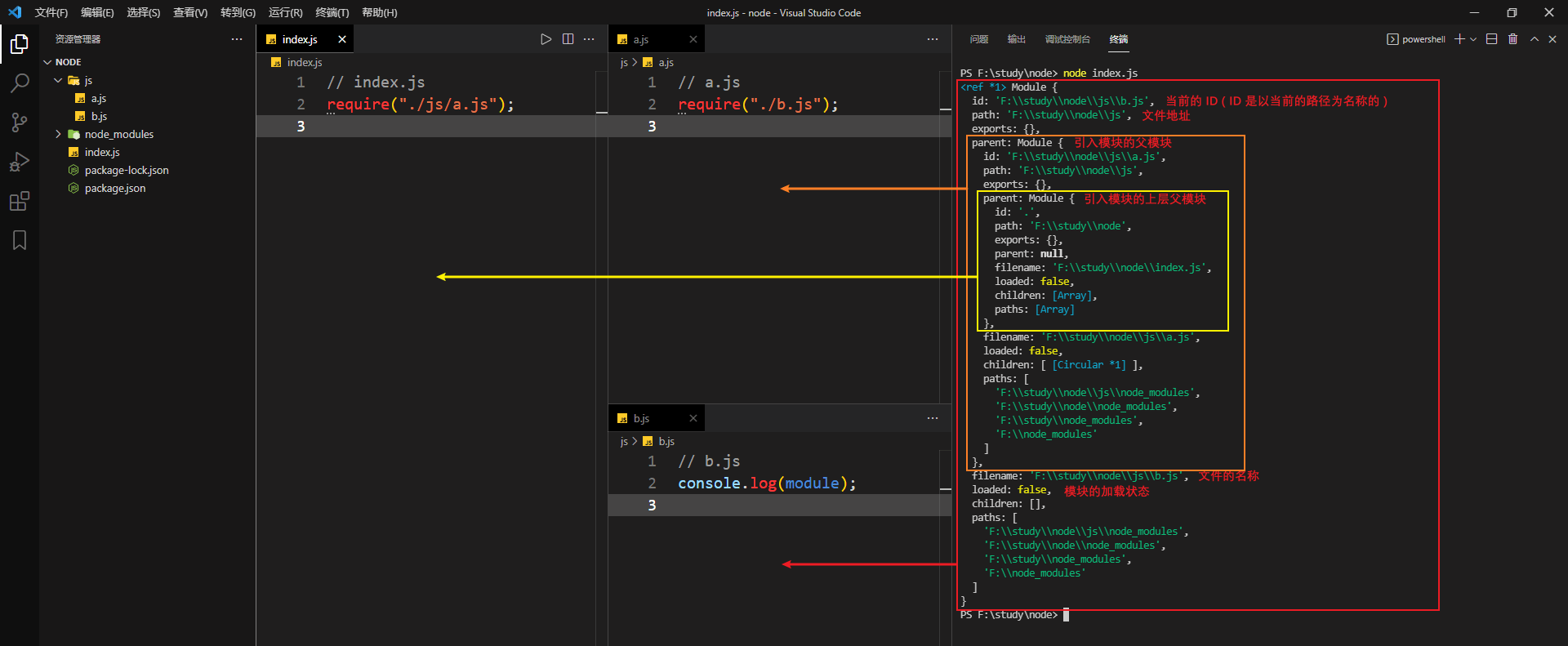Close the b.js editor tab

(x=693, y=418)
